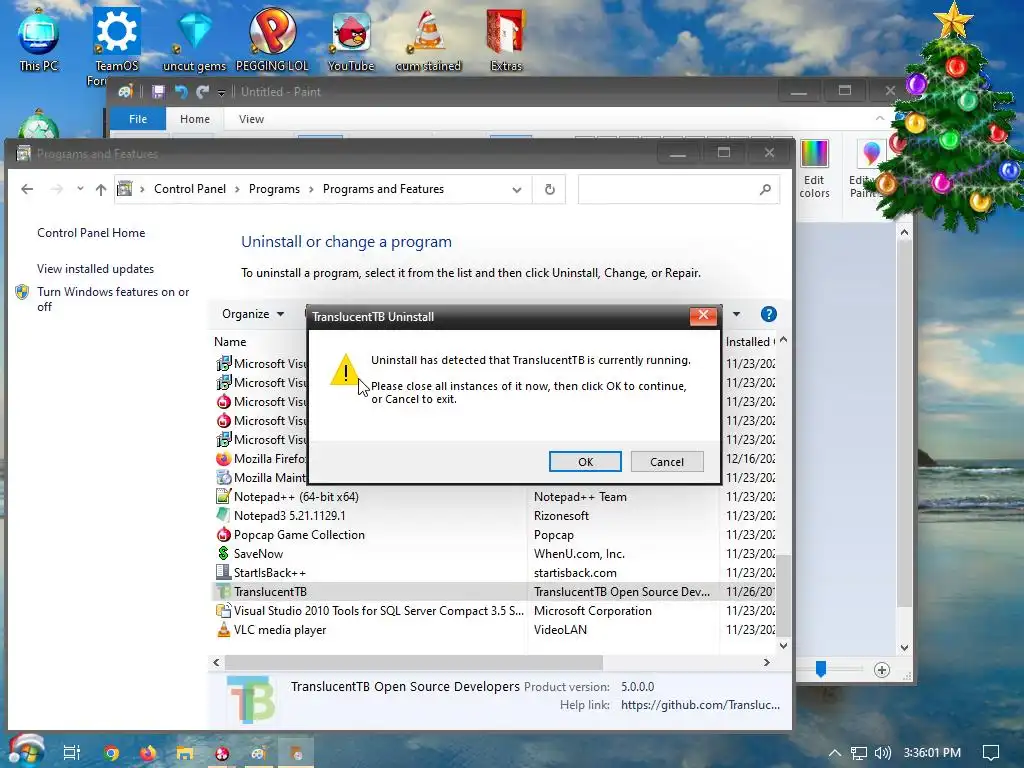The width and height of the screenshot is (1024, 768).
Task: Open recent locations dropdown arrow
Action: [x=80, y=189]
